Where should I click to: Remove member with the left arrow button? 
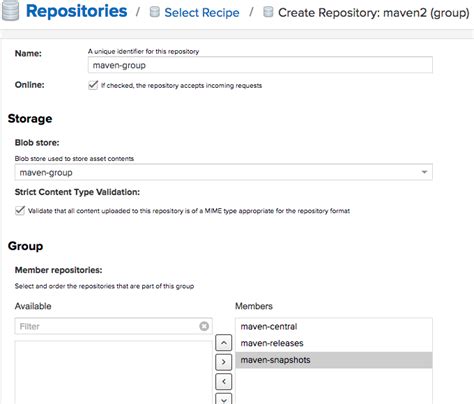[x=224, y=381]
